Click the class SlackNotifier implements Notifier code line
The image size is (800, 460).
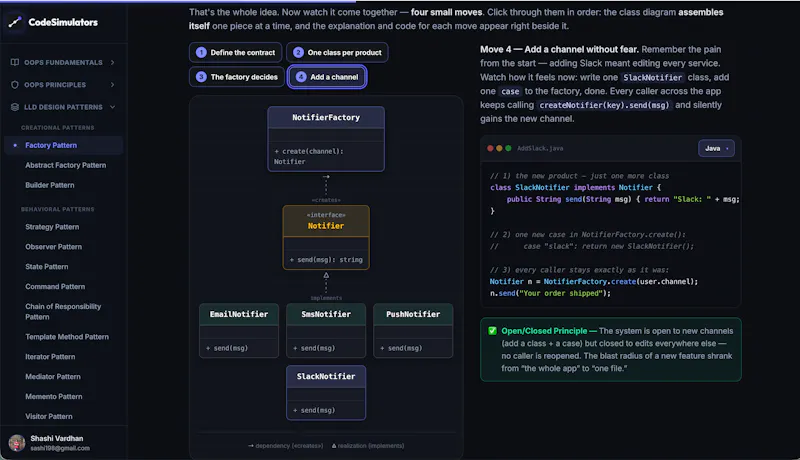(x=576, y=188)
